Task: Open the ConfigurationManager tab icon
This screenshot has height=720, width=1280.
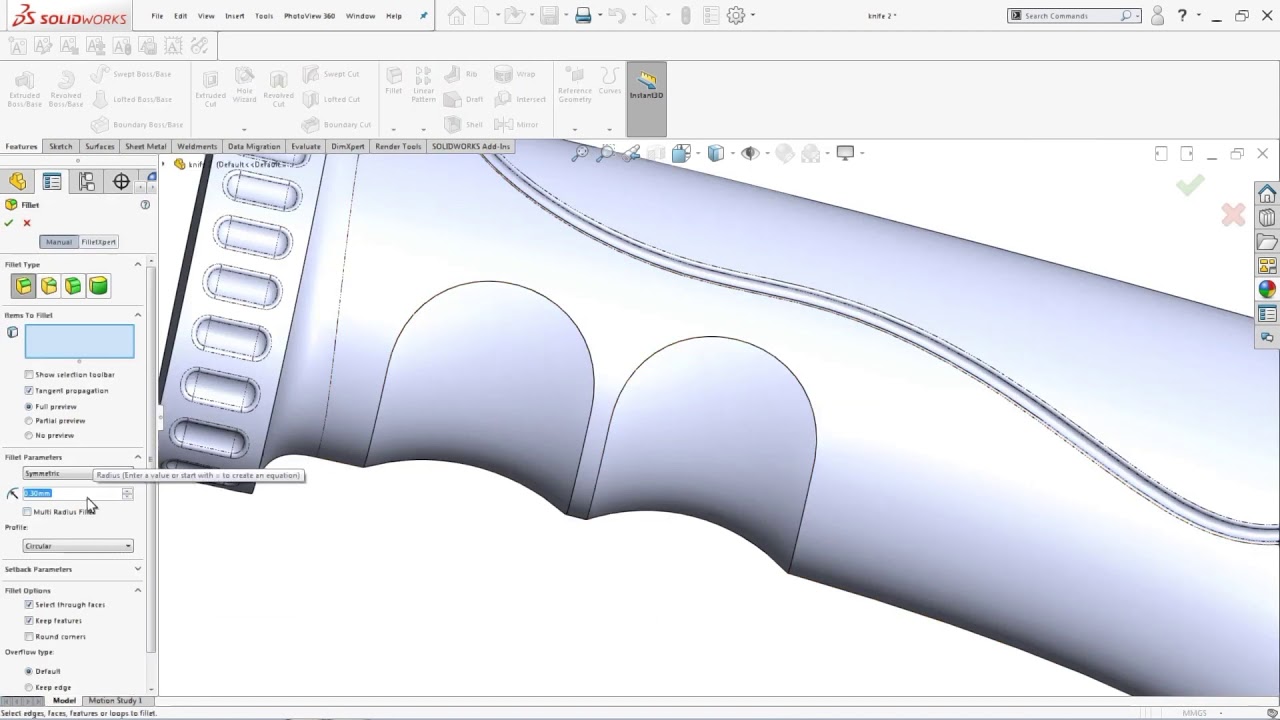Action: pos(87,181)
